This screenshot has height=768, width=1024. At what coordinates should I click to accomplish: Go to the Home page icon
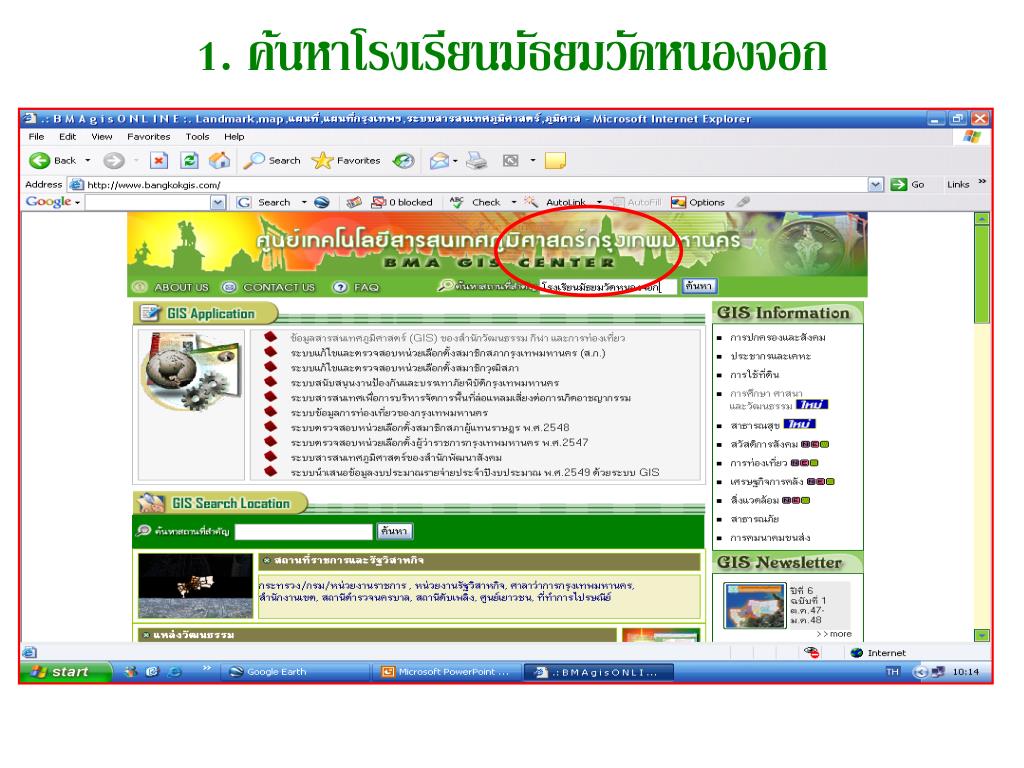219,161
